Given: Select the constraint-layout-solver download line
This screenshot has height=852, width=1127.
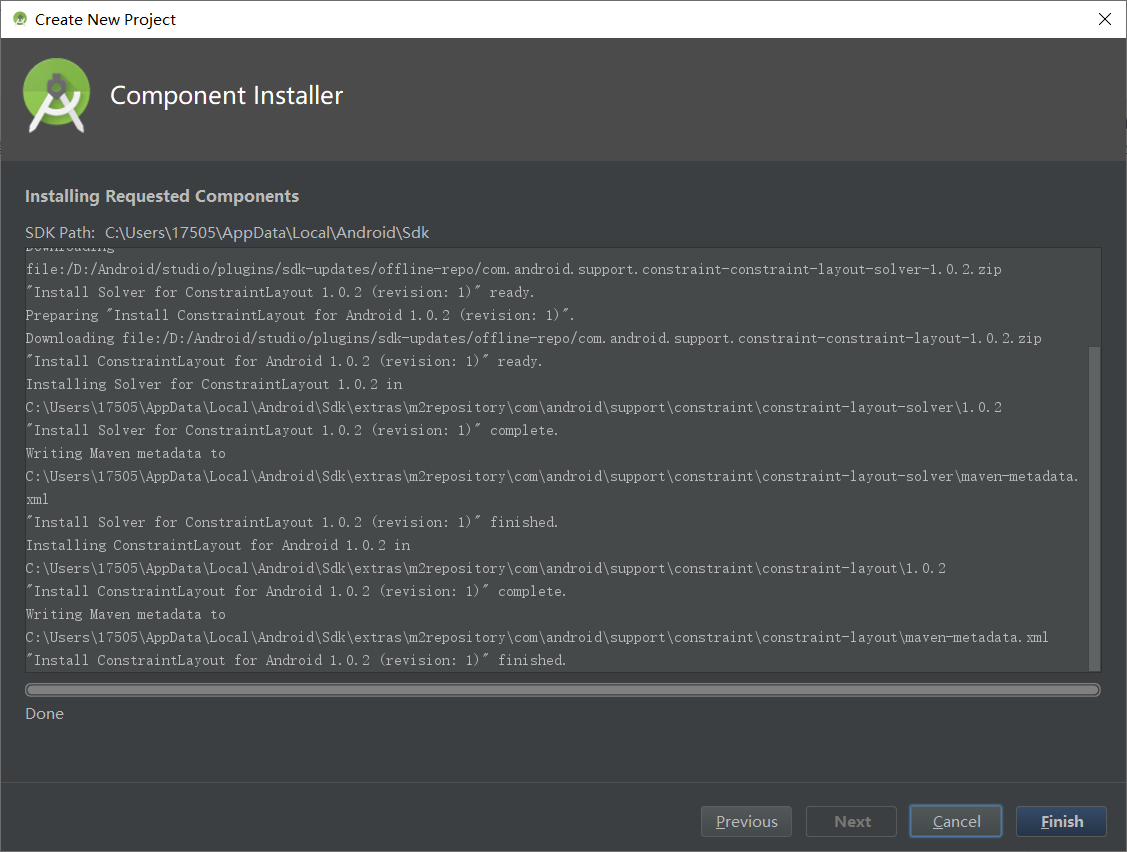Looking at the screenshot, I should click(513, 269).
